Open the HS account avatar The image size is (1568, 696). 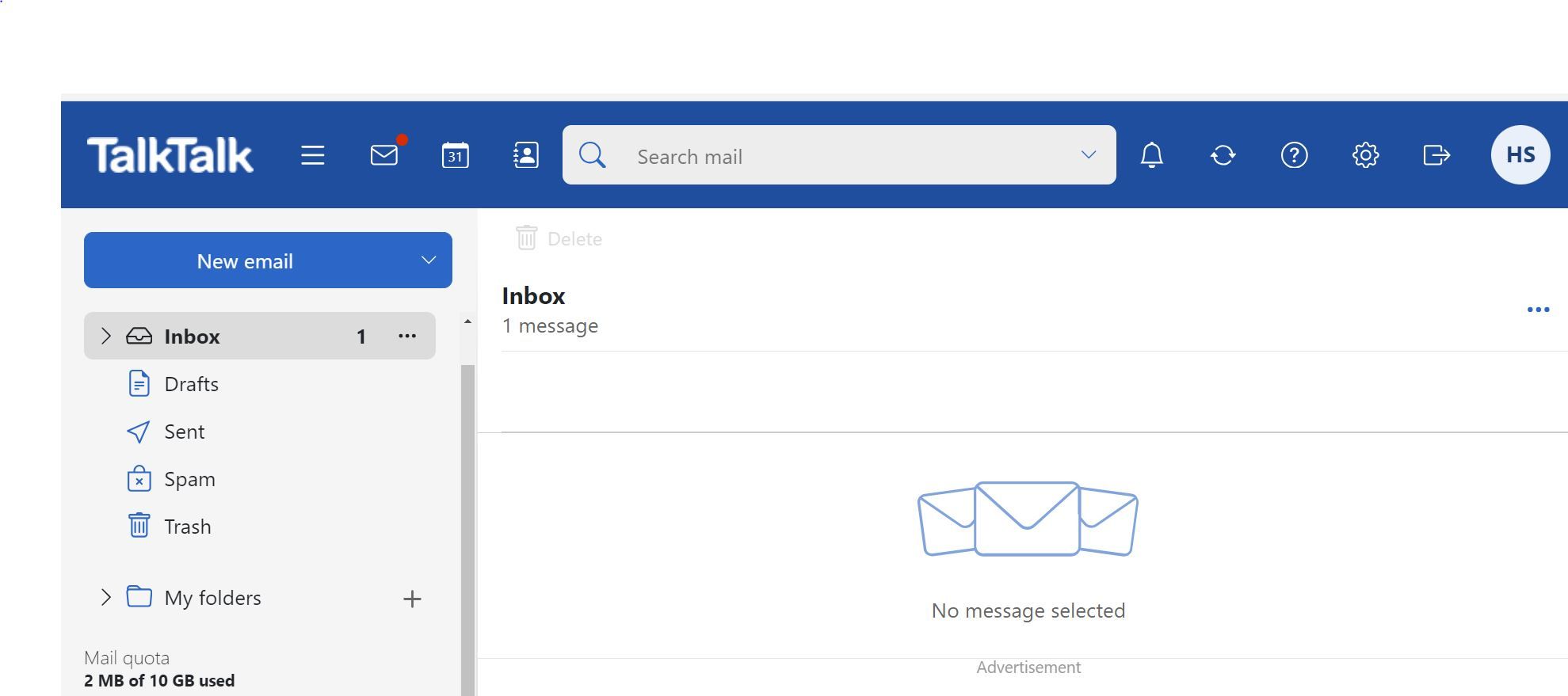[x=1520, y=155]
